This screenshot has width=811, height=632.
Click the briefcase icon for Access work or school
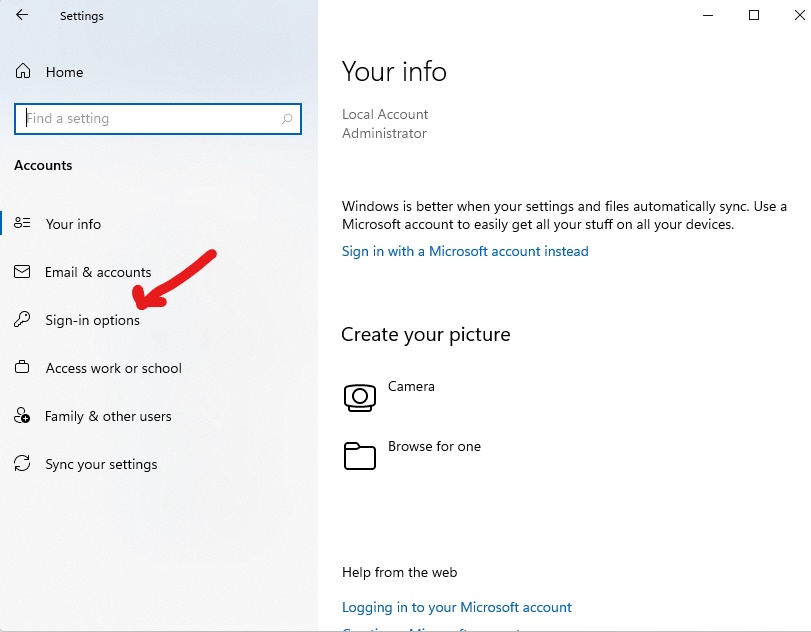click(x=23, y=368)
